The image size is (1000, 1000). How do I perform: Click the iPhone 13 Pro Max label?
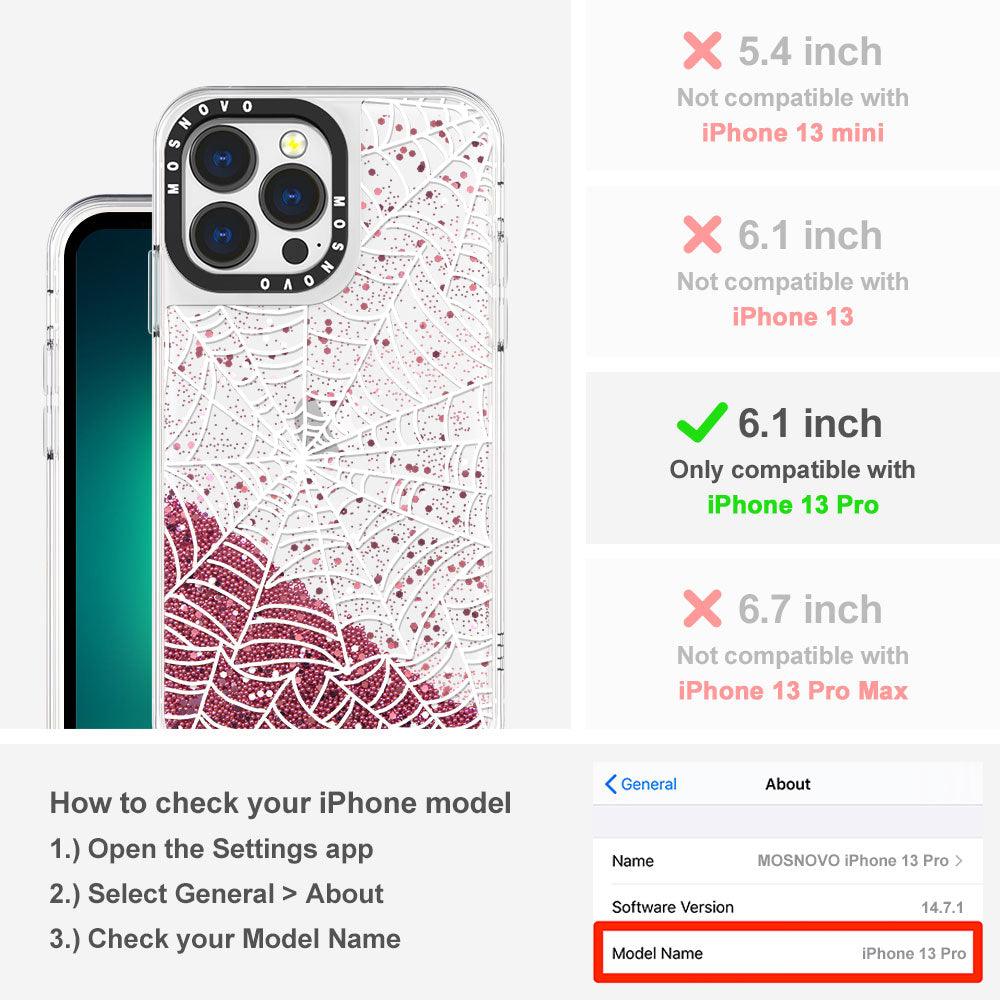coord(793,691)
